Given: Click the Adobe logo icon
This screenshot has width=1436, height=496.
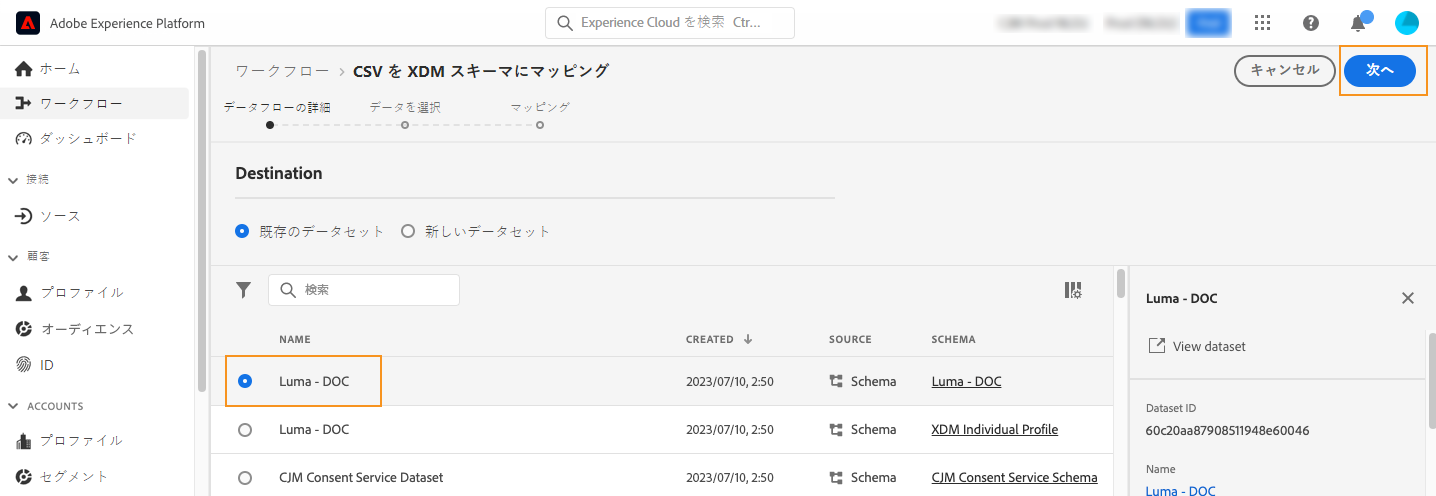Looking at the screenshot, I should (27, 22).
